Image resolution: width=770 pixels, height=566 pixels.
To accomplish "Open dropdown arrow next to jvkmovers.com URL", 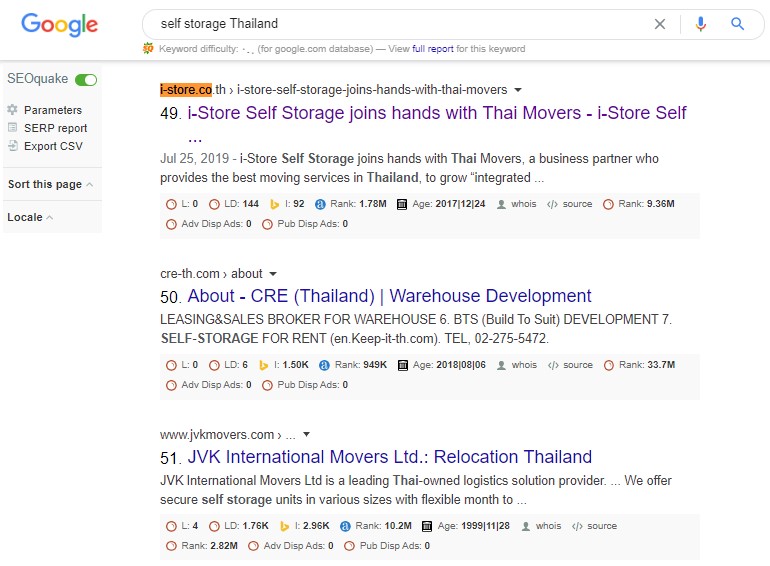I will point(306,434).
